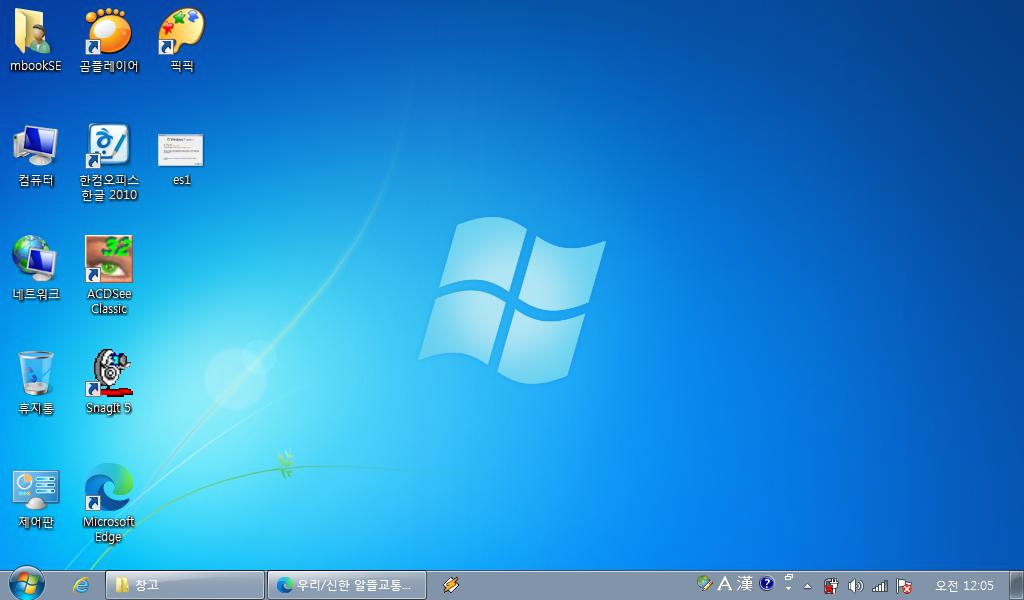This screenshot has height=600, width=1024.
Task: Select the 휴지통 recycle bin icon
Action: point(35,383)
